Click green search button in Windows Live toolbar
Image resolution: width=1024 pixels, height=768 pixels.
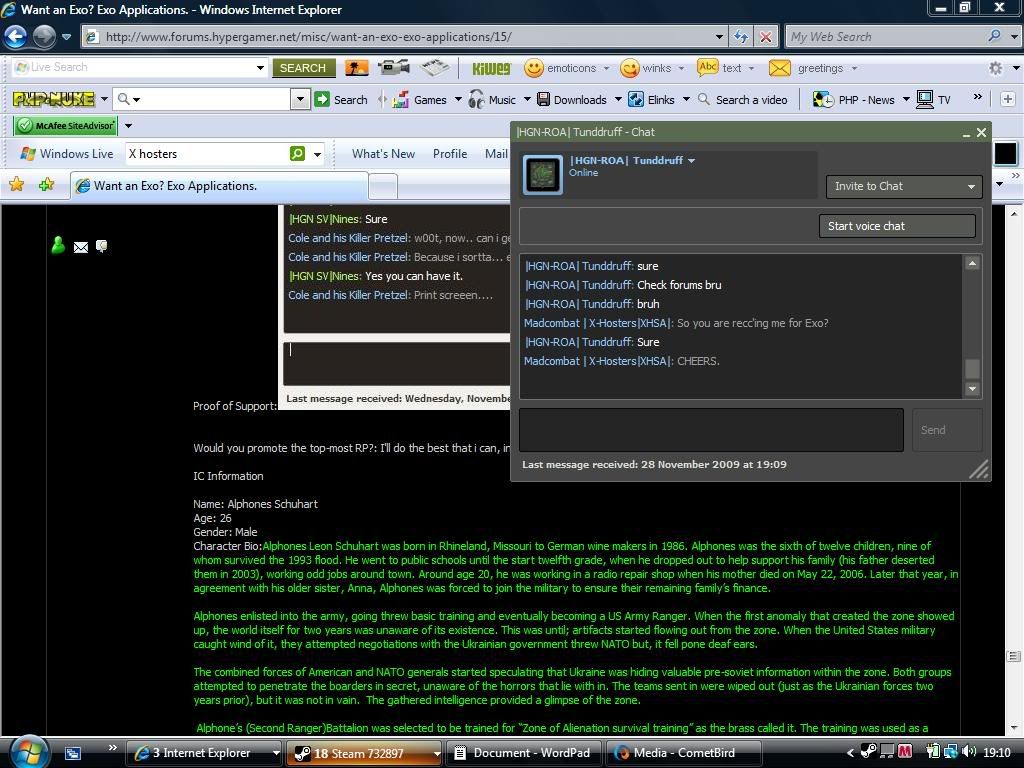pos(297,153)
